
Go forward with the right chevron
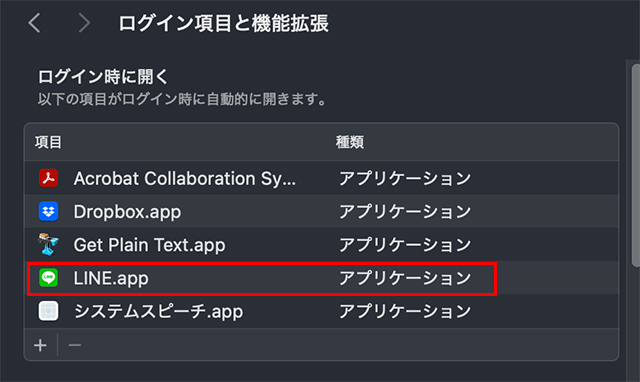click(84, 23)
